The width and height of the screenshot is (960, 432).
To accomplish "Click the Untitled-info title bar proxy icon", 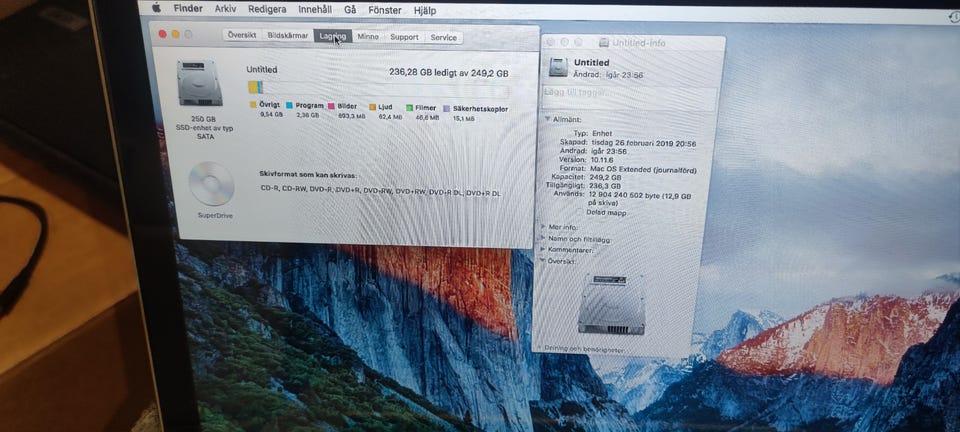I will (604, 43).
